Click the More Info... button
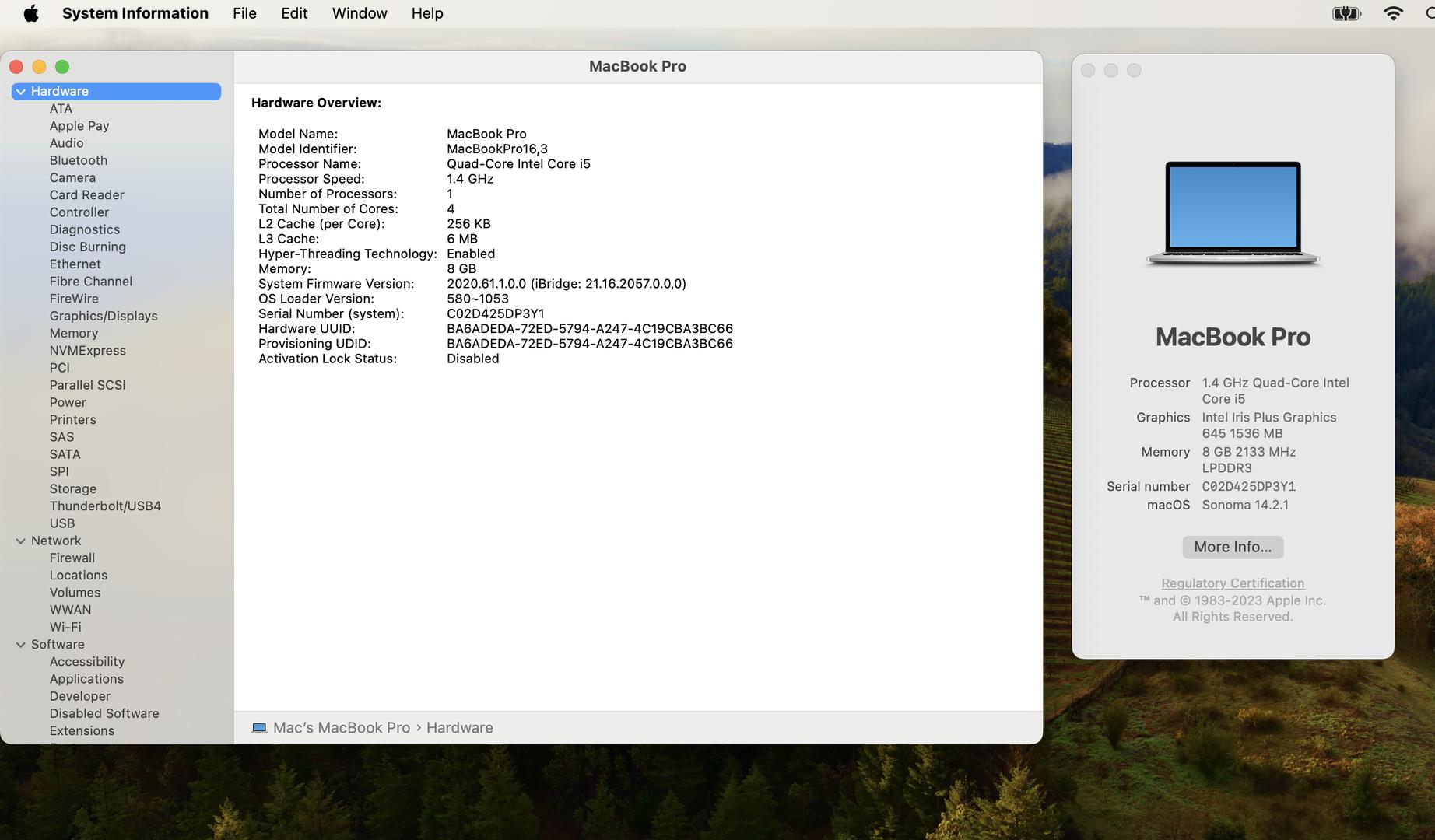 (1233, 547)
